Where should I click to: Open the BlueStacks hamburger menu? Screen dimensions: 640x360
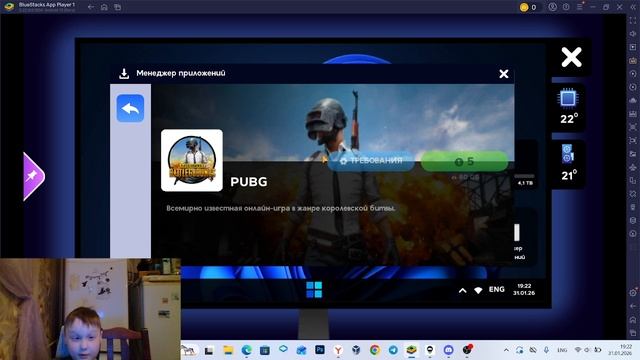coord(580,7)
